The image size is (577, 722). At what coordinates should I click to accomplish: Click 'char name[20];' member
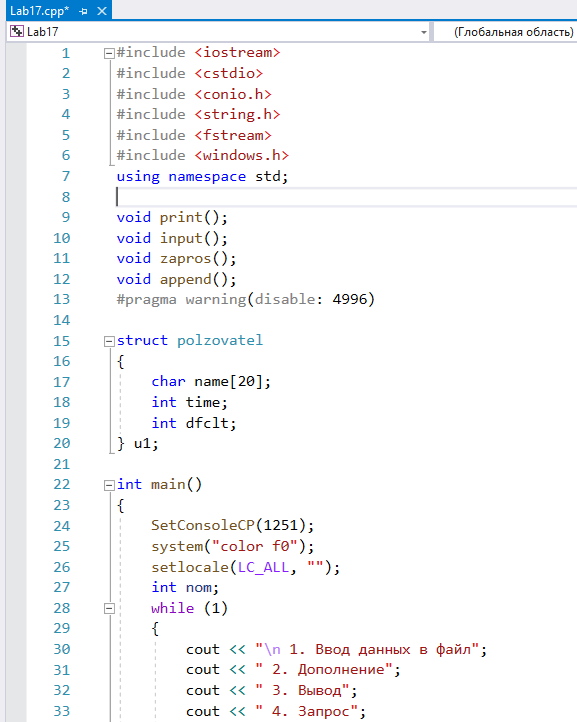coord(211,382)
